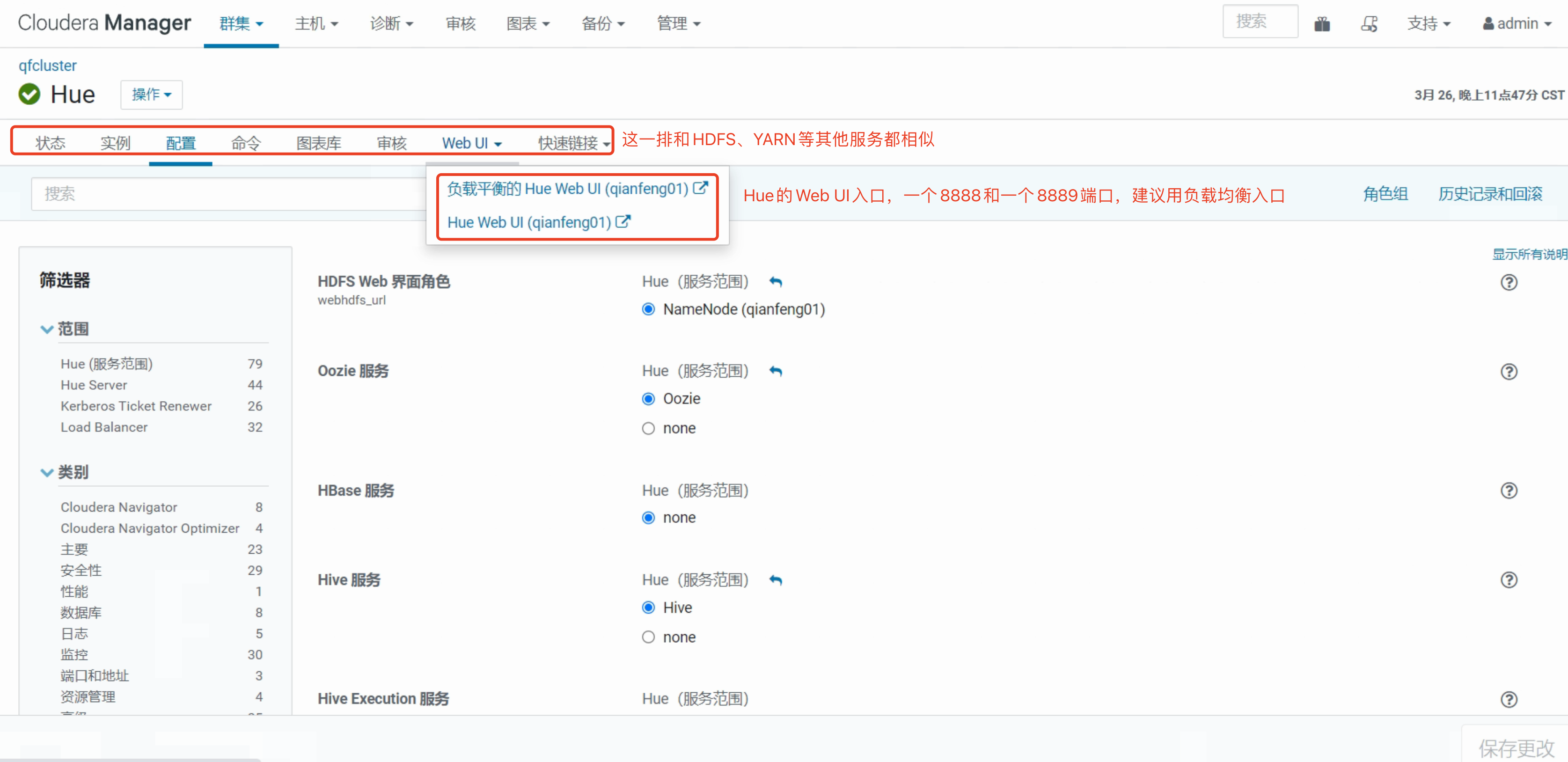The height and width of the screenshot is (762, 1568).
Task: Click the Oozie 服务 revert arrow icon
Action: 776,371
